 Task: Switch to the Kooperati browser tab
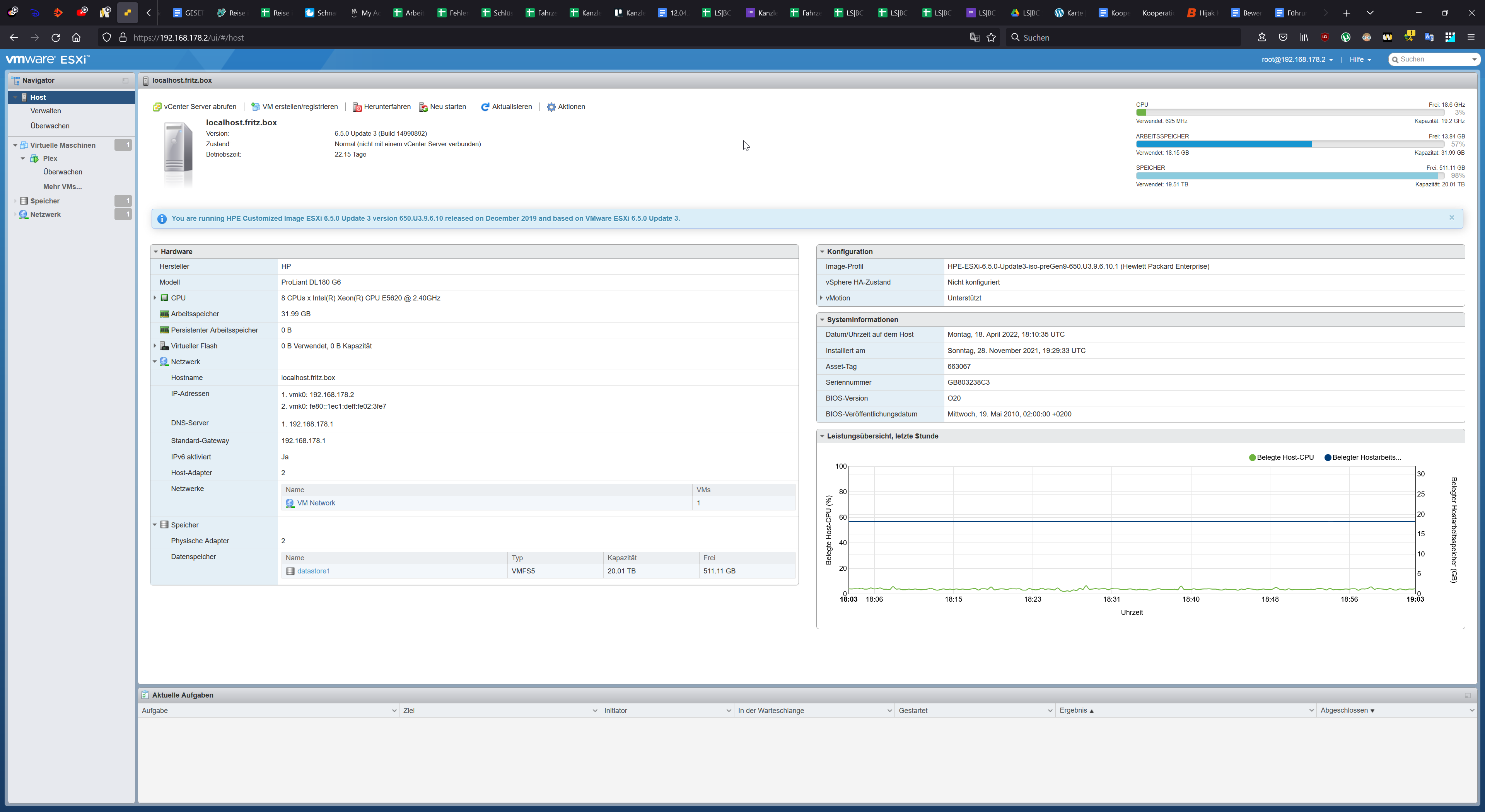(x=1157, y=13)
